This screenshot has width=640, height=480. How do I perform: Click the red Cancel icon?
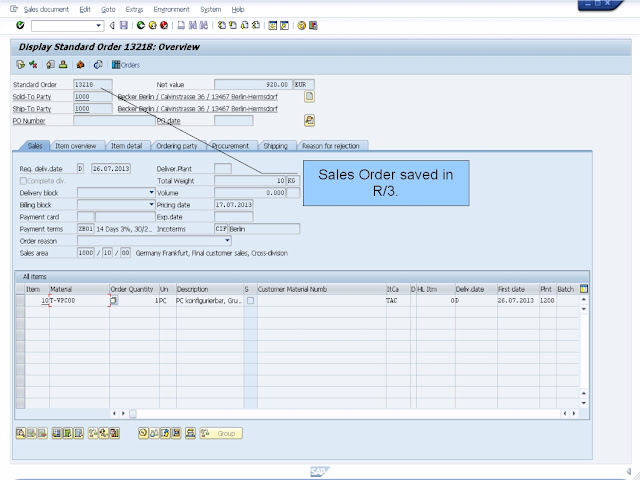coord(164,25)
